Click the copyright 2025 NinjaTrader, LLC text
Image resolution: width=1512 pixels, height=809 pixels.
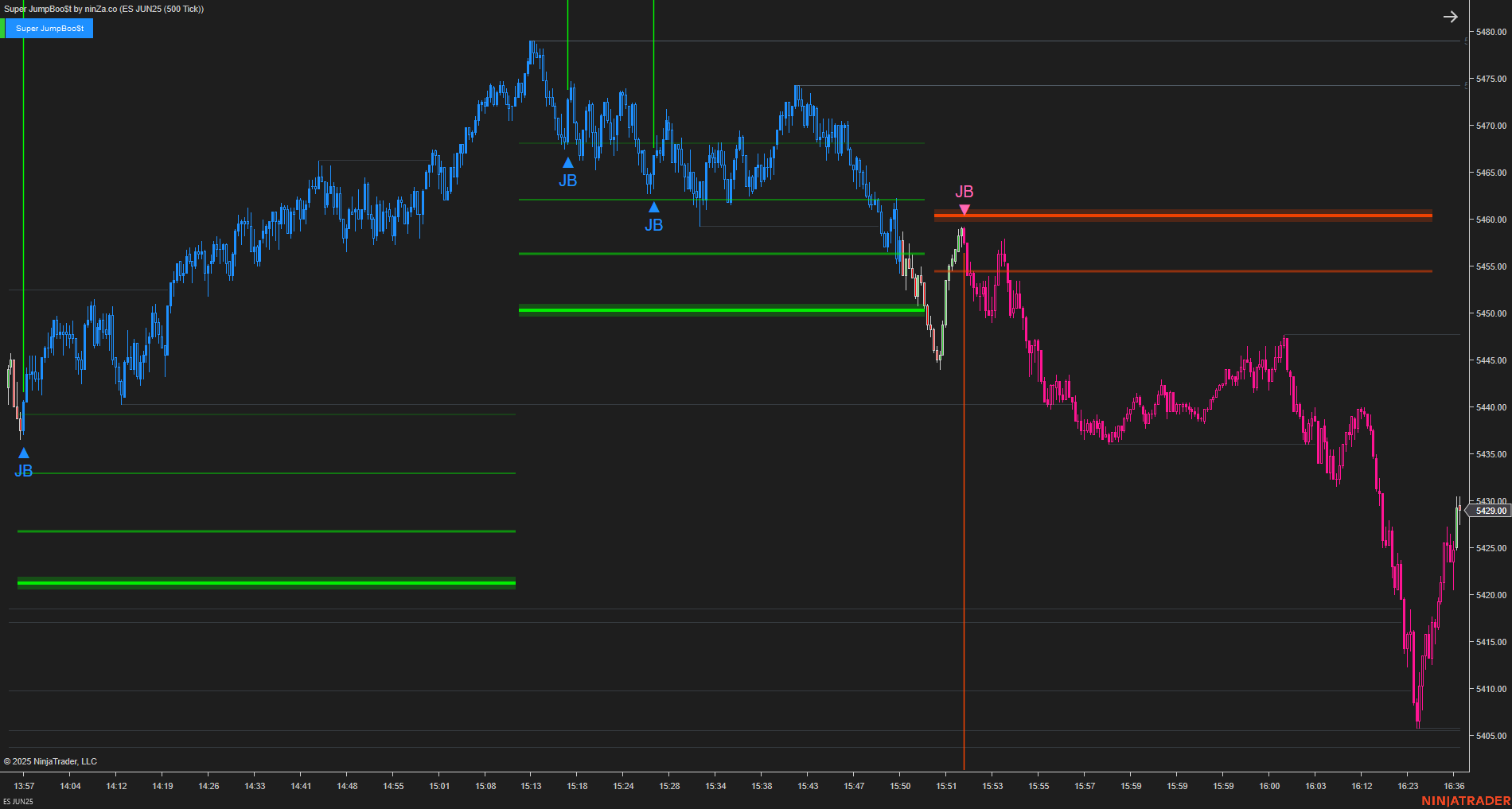(x=51, y=761)
